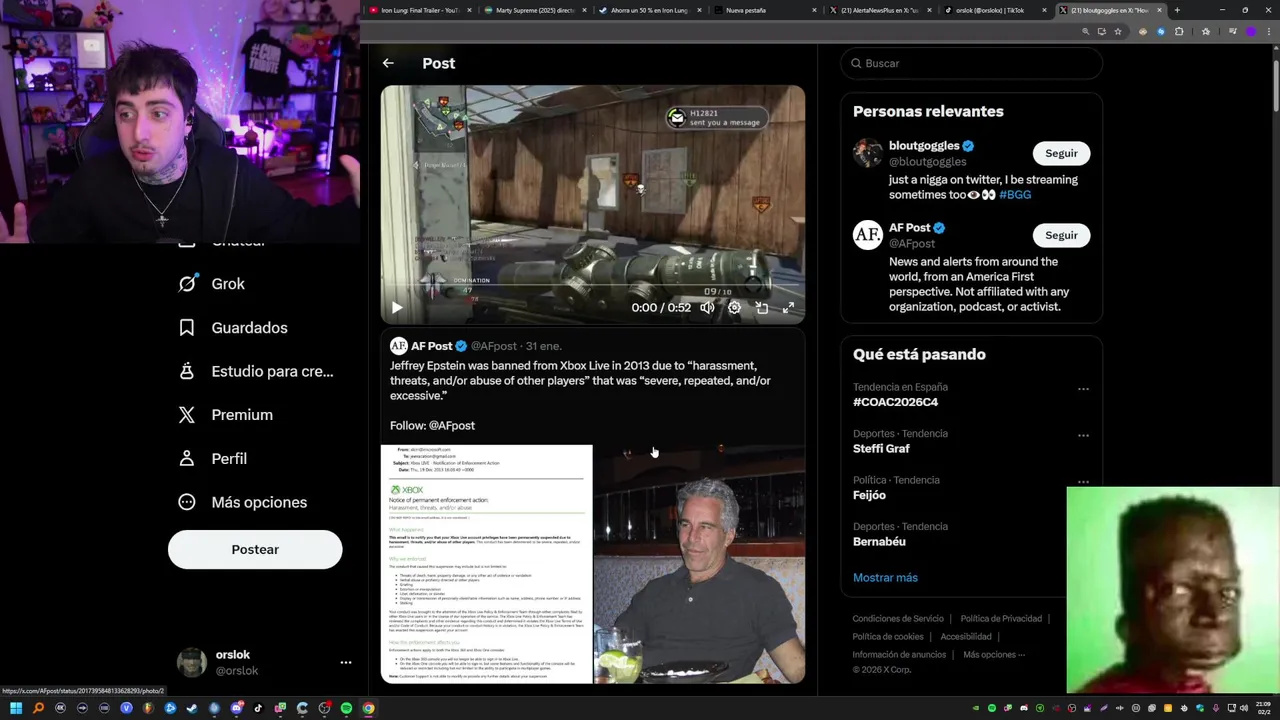This screenshot has height=720, width=1280.
Task: Open the AF Post quoted author name
Action: click(431, 346)
